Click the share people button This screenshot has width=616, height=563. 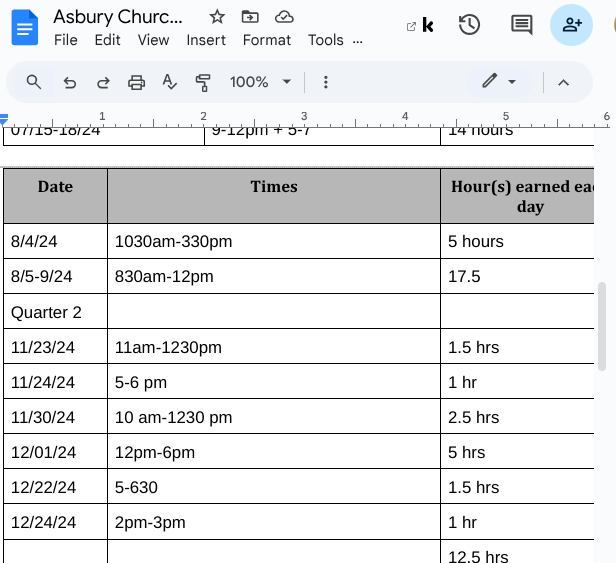[x=571, y=25]
